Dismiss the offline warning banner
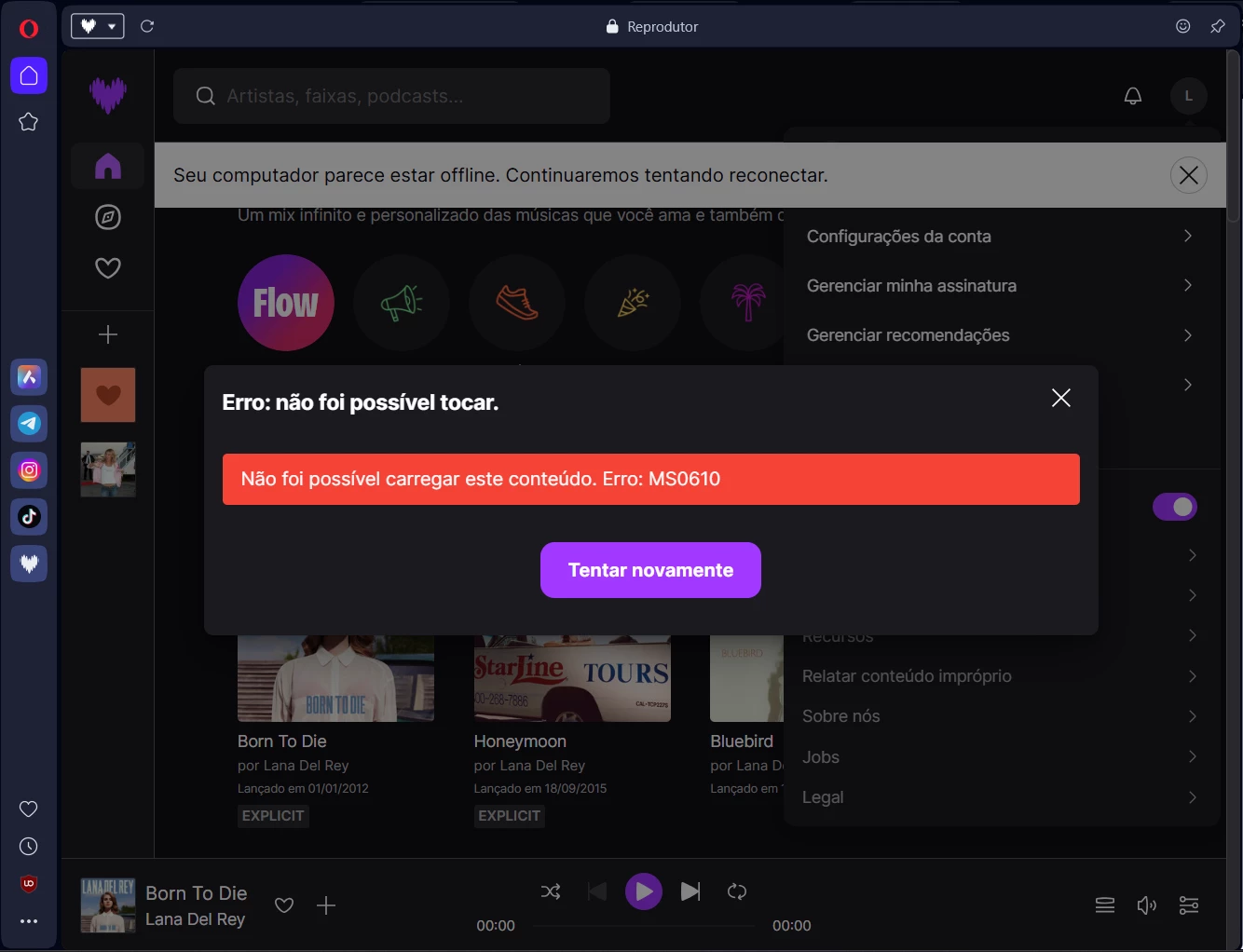 [1189, 175]
